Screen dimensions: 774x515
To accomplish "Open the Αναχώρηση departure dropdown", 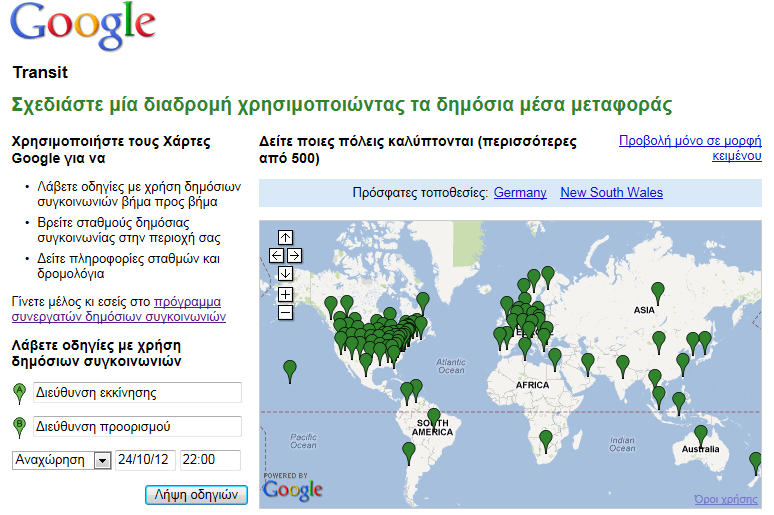I will coord(62,460).
